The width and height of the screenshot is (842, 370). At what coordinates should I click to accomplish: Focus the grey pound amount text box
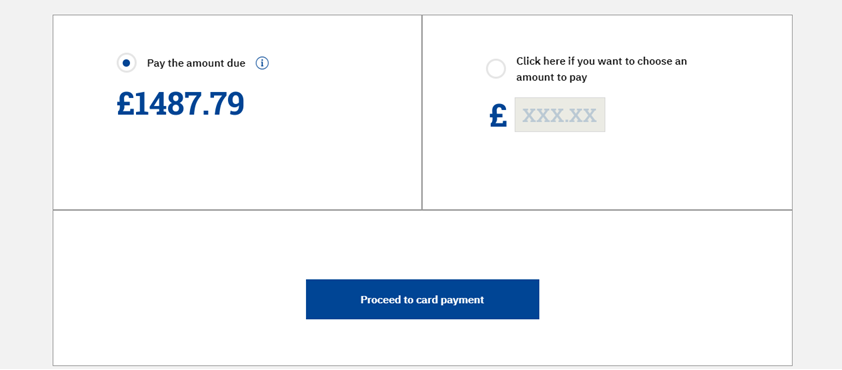point(560,114)
